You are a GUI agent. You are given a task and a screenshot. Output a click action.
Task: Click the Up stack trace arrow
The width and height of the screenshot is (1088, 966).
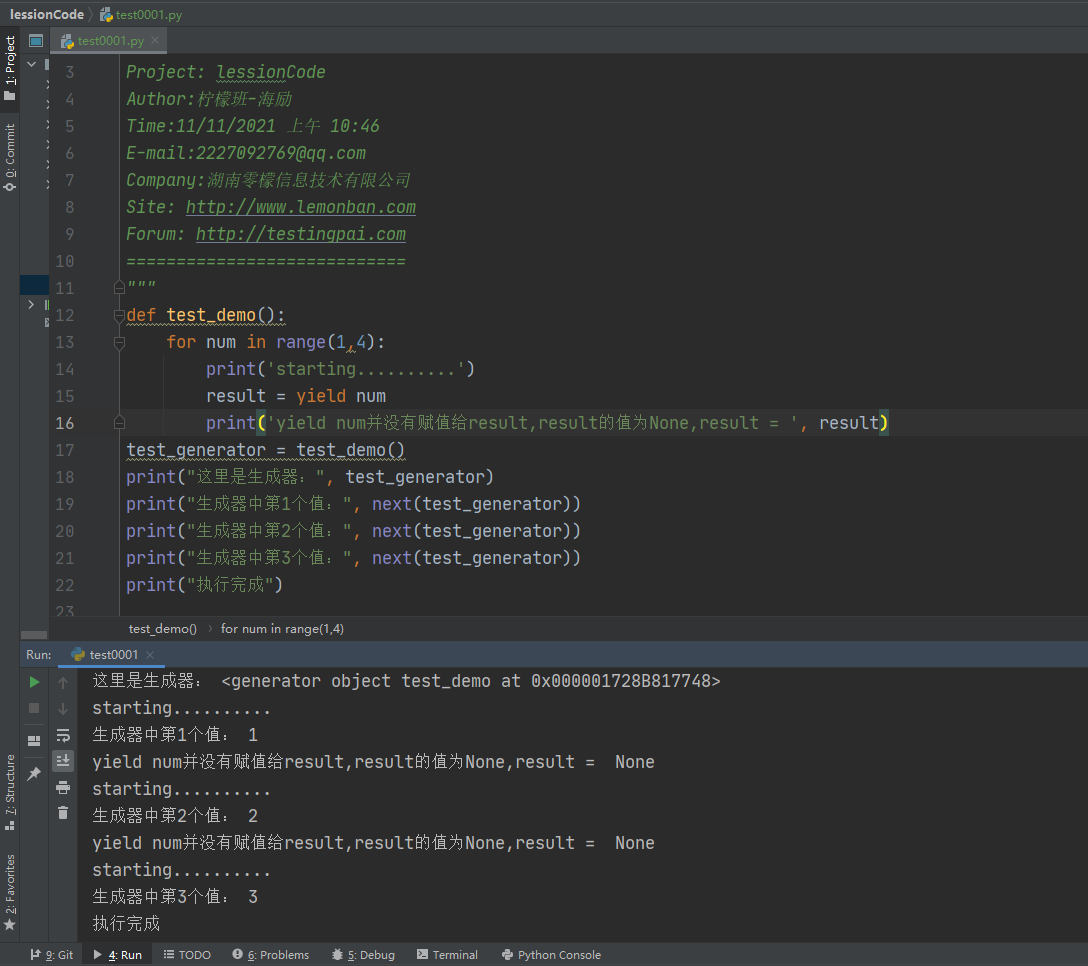click(63, 682)
